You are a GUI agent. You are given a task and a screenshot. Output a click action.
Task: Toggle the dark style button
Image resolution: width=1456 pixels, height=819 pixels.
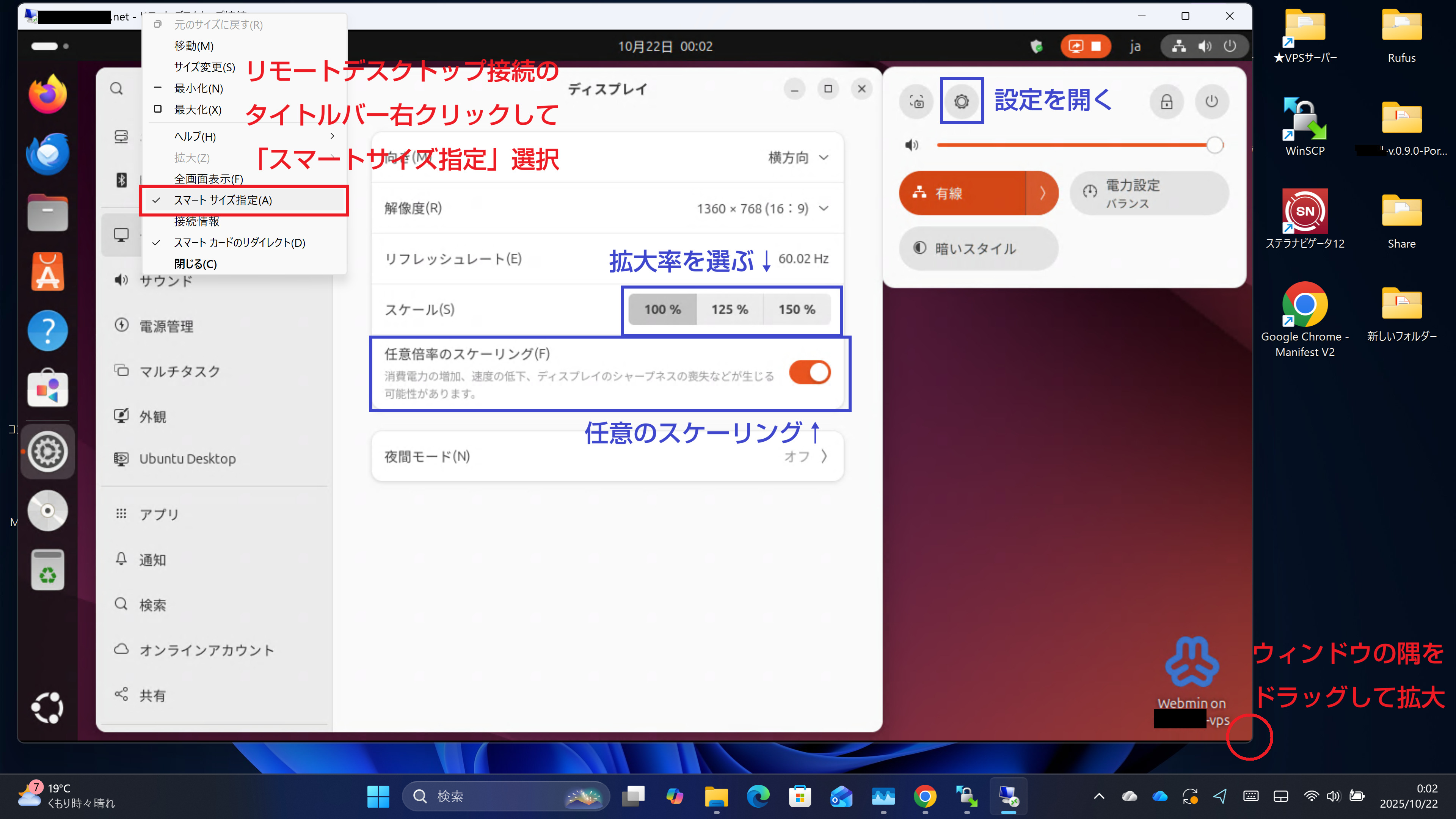978,249
